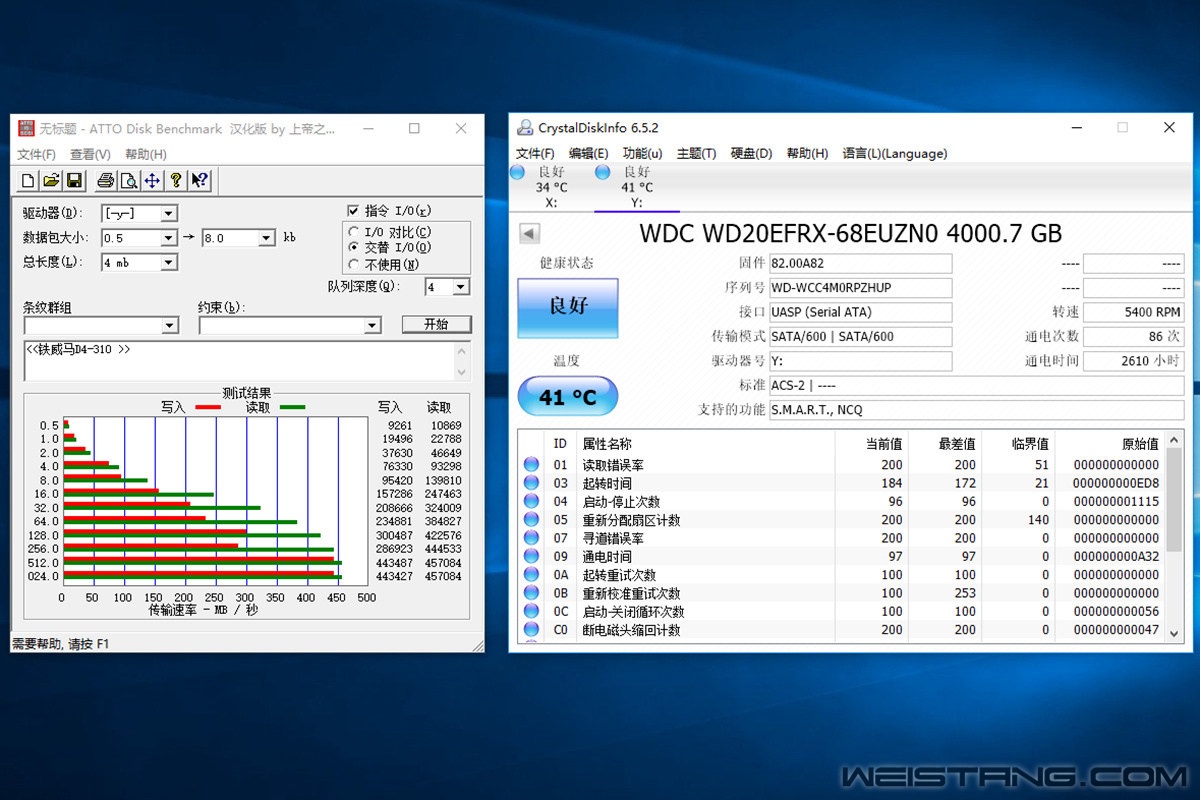
Task: Click status orb for attribute 04 启动-停止次数
Action: 531,502
